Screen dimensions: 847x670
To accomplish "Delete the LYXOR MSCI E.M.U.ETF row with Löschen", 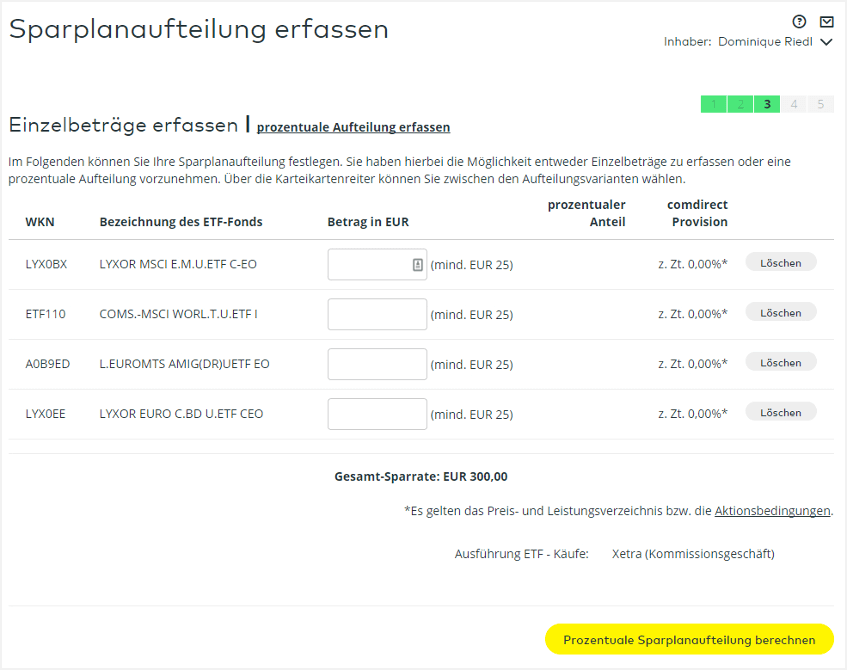I will click(780, 262).
